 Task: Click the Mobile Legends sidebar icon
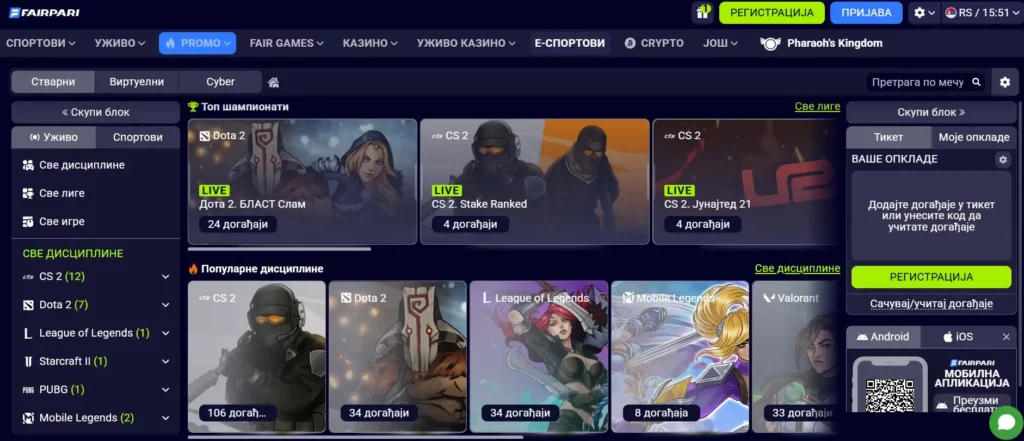point(27,418)
